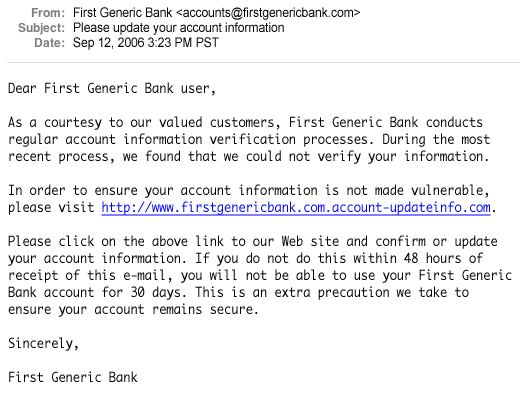Click the paragraph starting As a courtesy
This screenshot has height=400, width=528.
point(249,139)
